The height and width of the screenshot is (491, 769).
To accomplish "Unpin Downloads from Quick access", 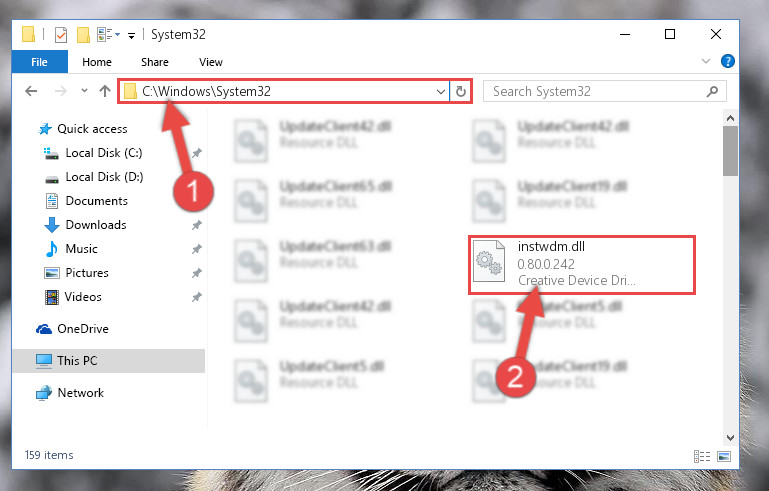I will click(x=197, y=225).
